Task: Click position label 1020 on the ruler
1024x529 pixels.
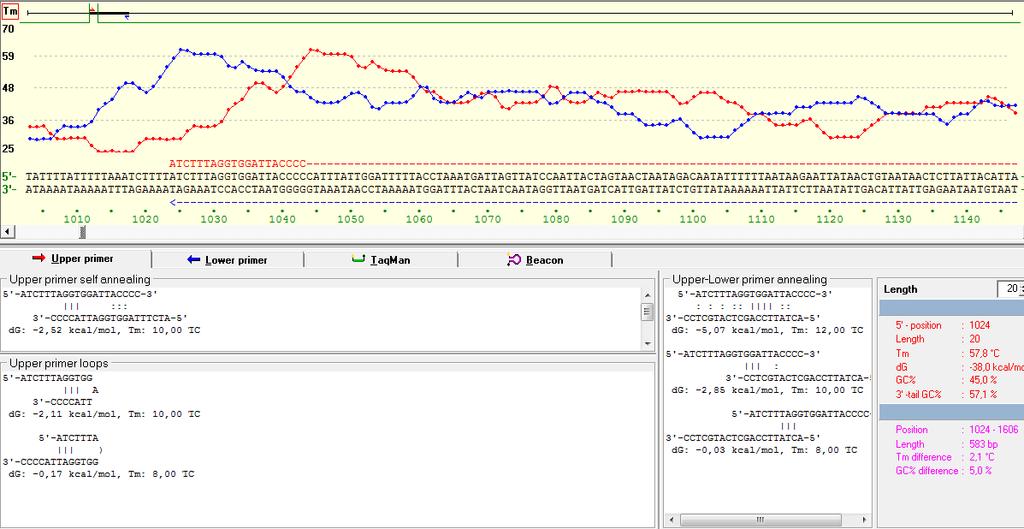Action: coord(145,219)
